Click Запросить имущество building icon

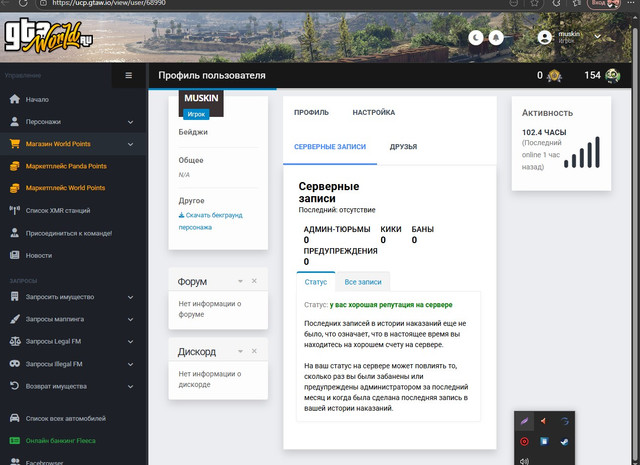(x=15, y=297)
